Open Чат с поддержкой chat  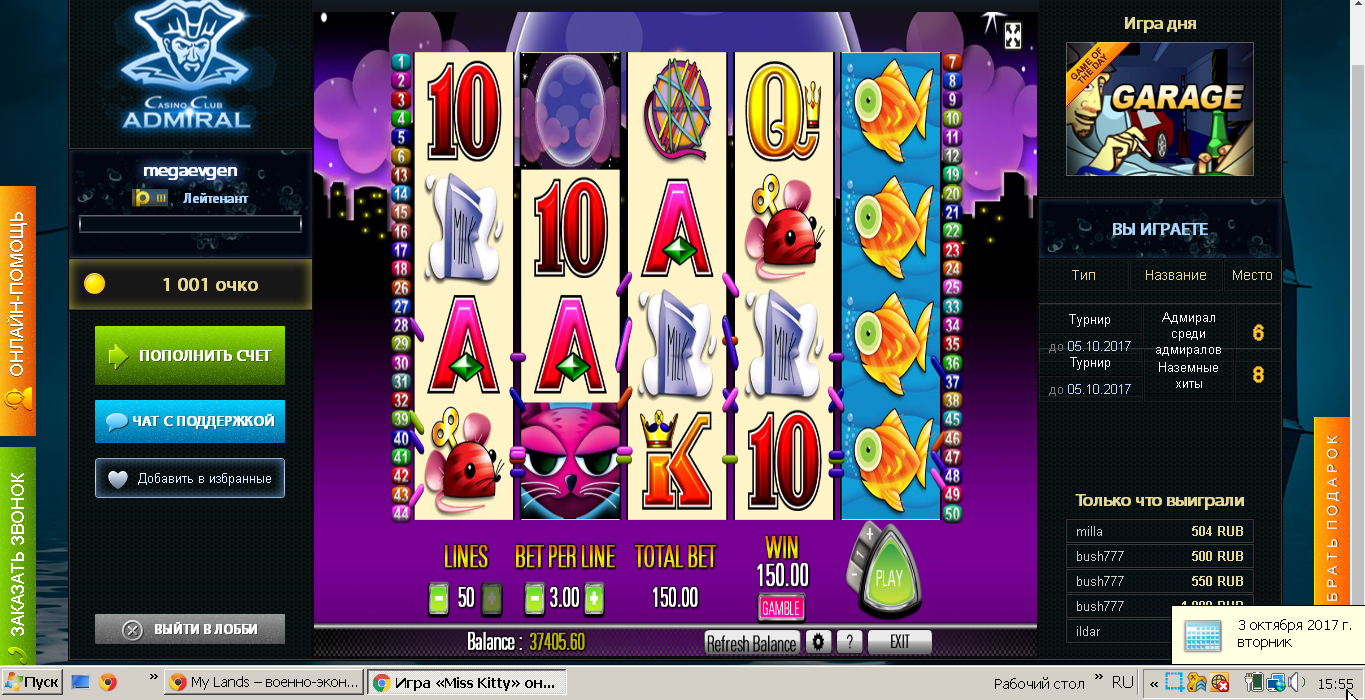pos(190,421)
